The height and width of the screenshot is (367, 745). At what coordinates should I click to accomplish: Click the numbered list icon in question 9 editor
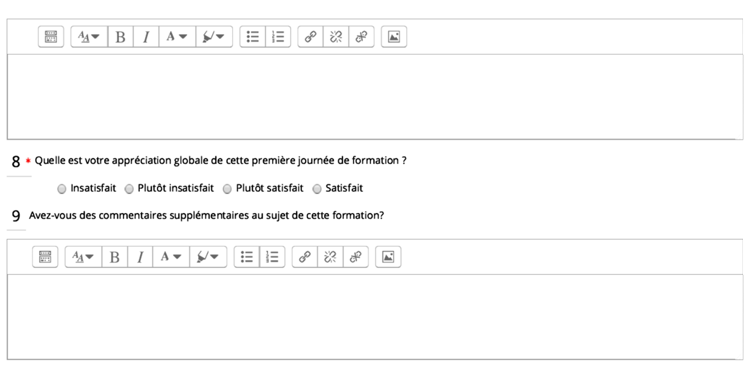click(272, 257)
